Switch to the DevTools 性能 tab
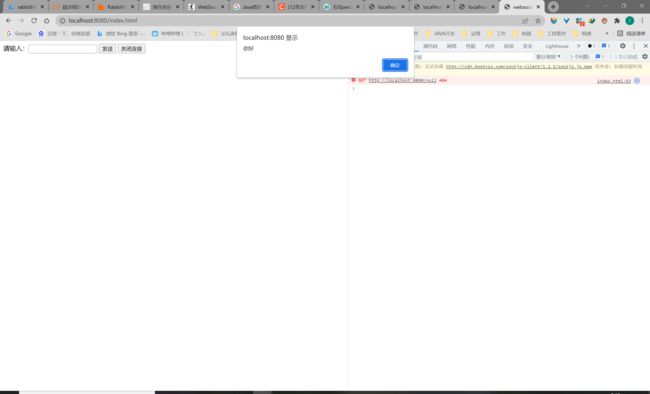650x394 pixels. pyautogui.click(x=471, y=46)
